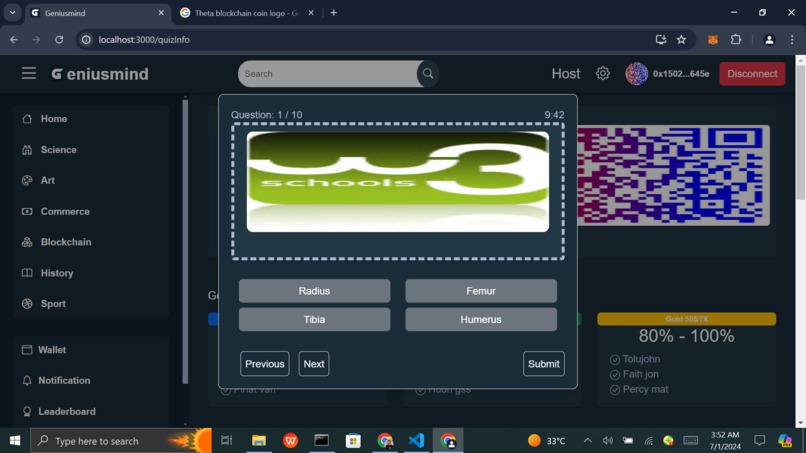The width and height of the screenshot is (806, 453).
Task: Click the Notification bell icon
Action: 27,380
